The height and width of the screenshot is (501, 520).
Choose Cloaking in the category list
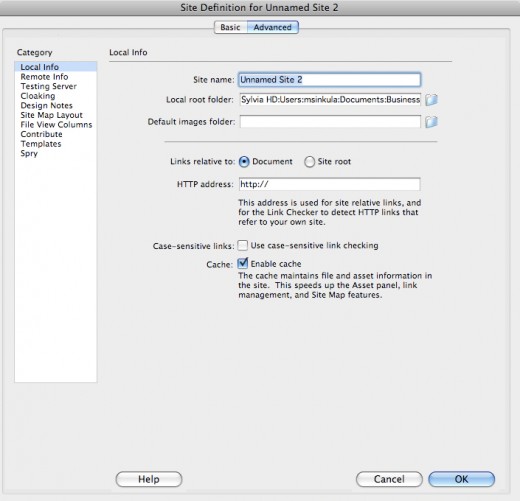(x=38, y=96)
